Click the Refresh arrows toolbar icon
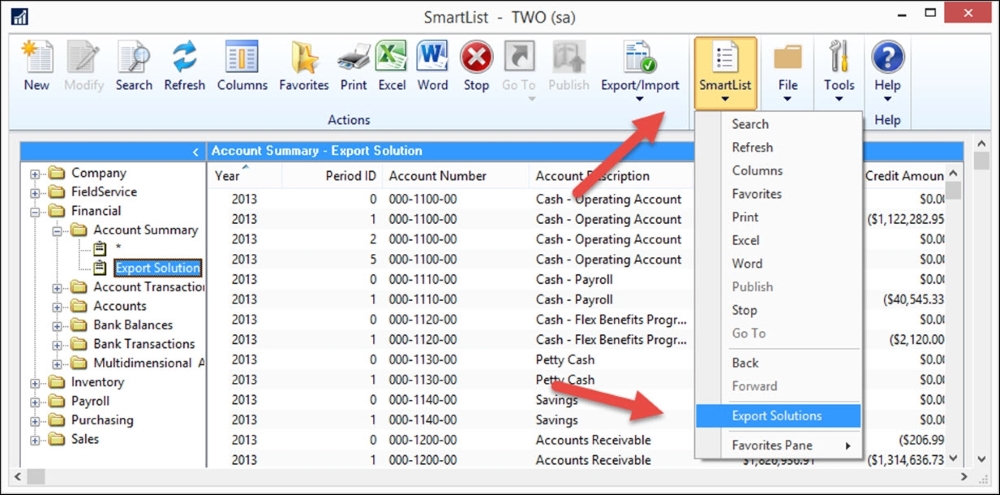 coord(184,57)
